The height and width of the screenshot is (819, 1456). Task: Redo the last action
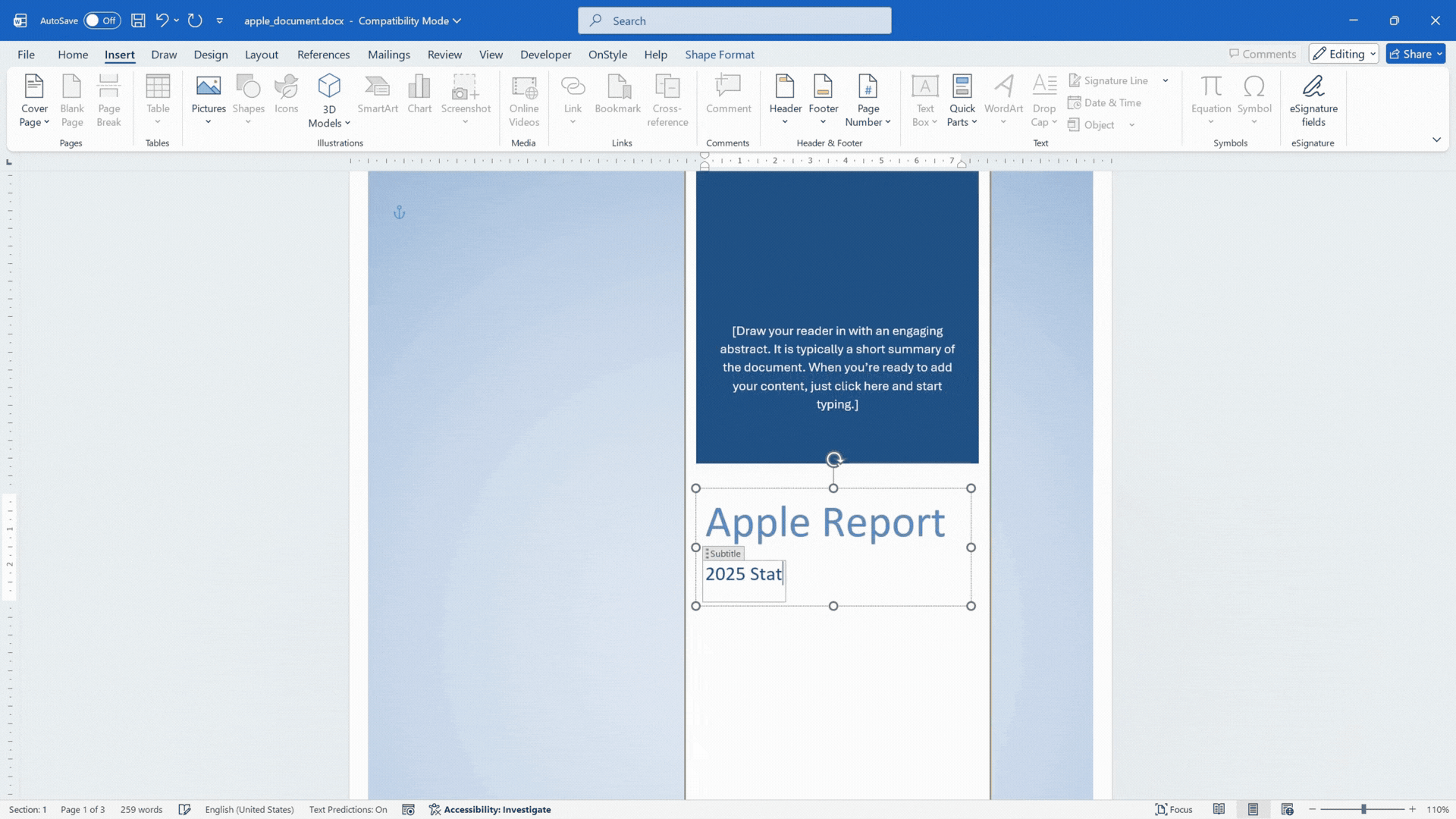coord(195,20)
